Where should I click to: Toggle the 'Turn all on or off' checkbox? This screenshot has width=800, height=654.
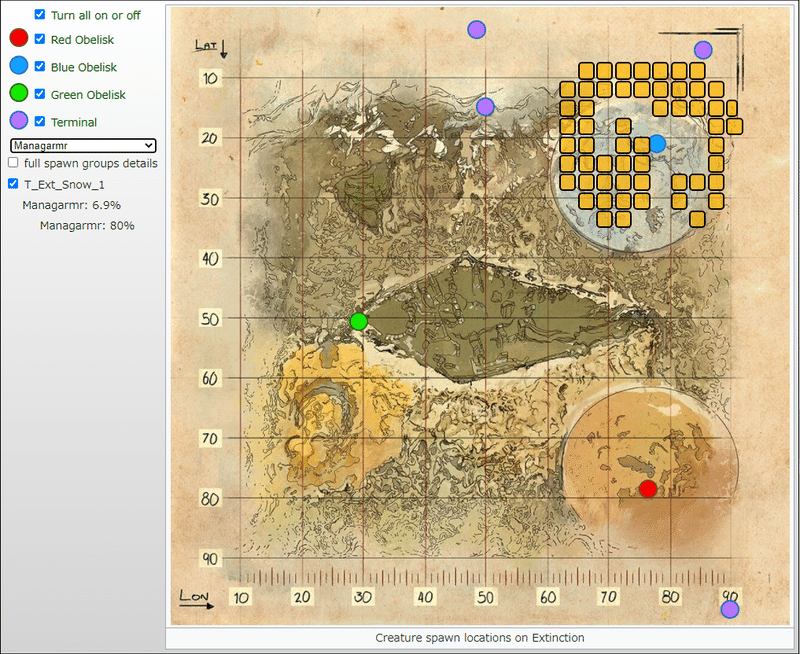(x=40, y=14)
